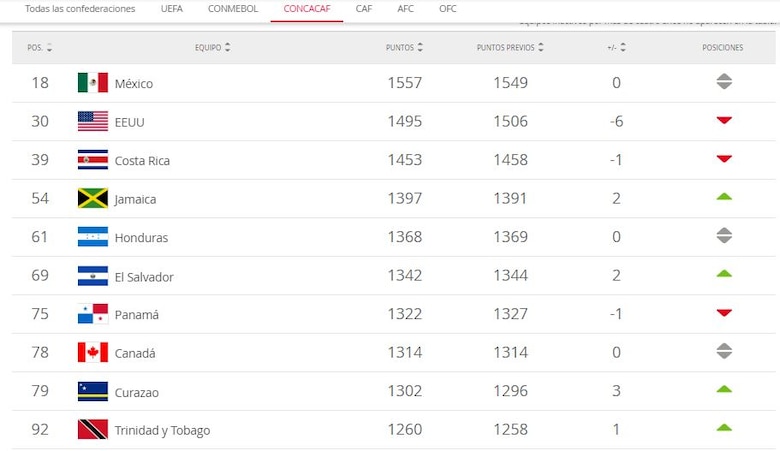Sort table by EQUIPO column
The height and width of the screenshot is (451, 780).
point(228,47)
